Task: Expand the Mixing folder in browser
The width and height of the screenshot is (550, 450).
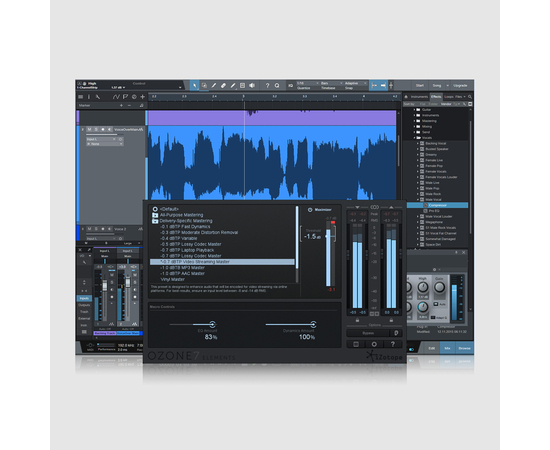Action: point(414,126)
